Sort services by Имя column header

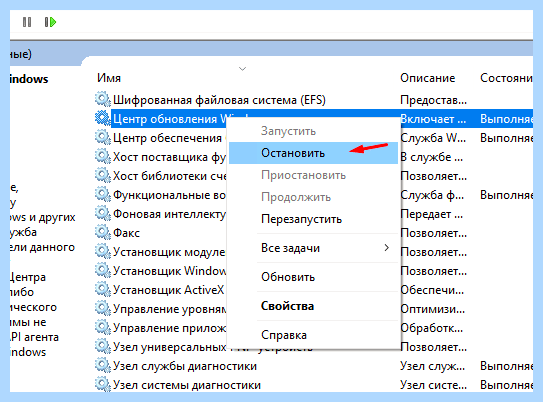pyautogui.click(x=109, y=78)
